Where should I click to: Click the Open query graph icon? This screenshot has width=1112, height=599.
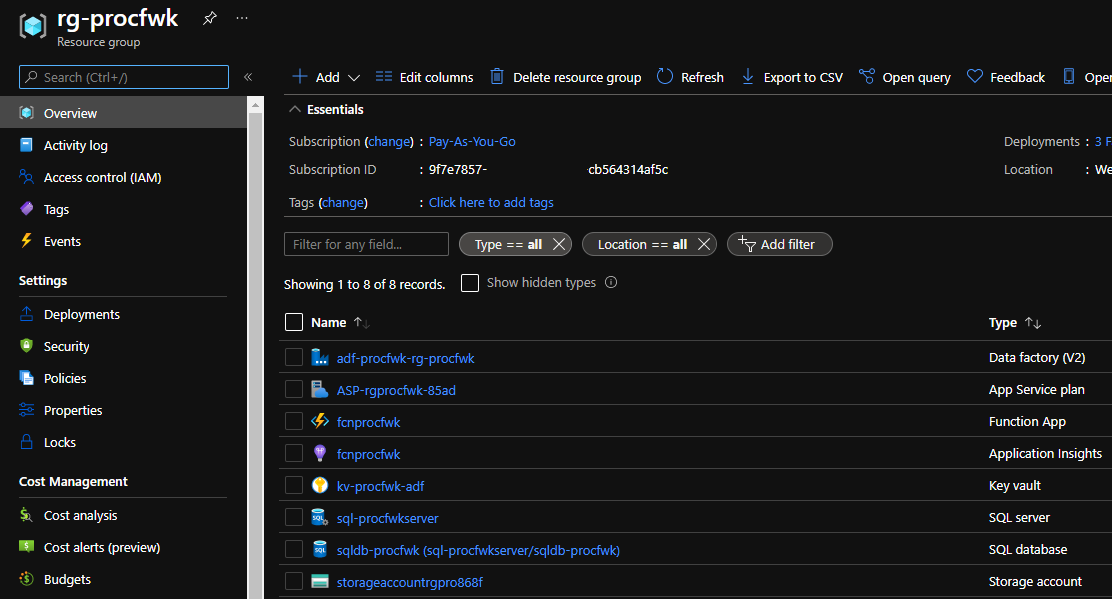(x=867, y=77)
